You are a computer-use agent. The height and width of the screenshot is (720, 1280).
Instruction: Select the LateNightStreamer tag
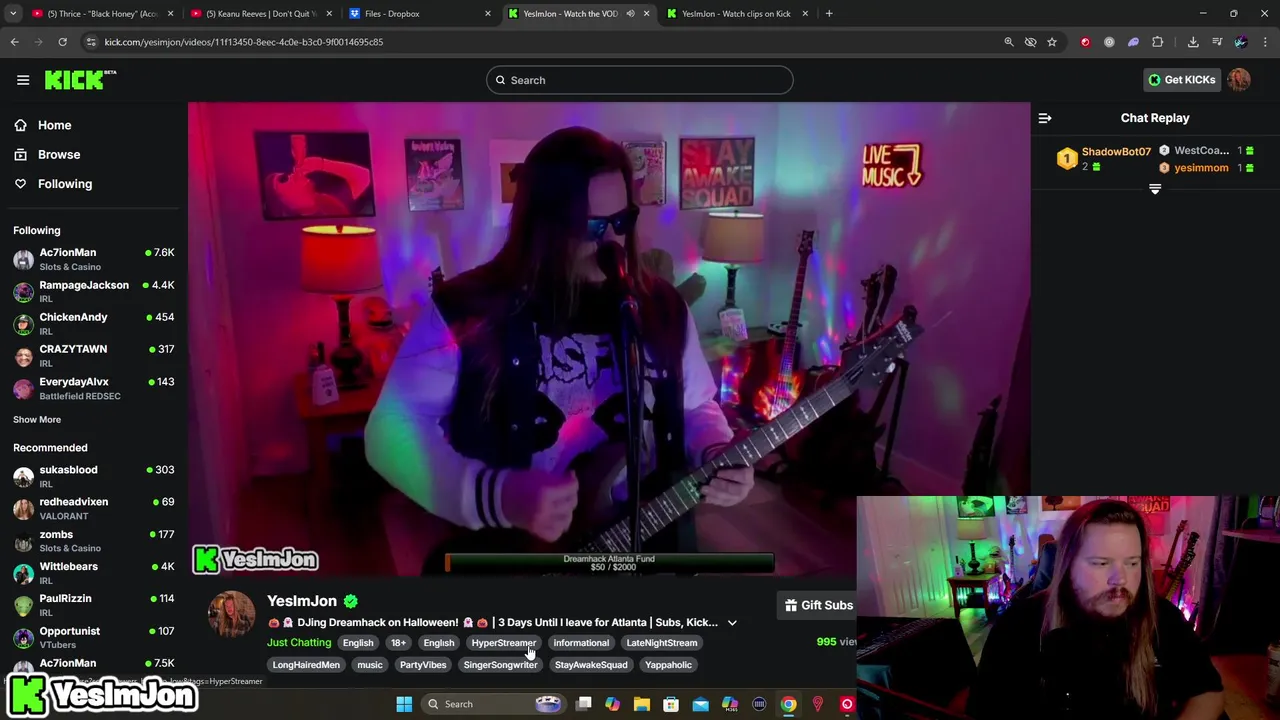tap(662, 643)
